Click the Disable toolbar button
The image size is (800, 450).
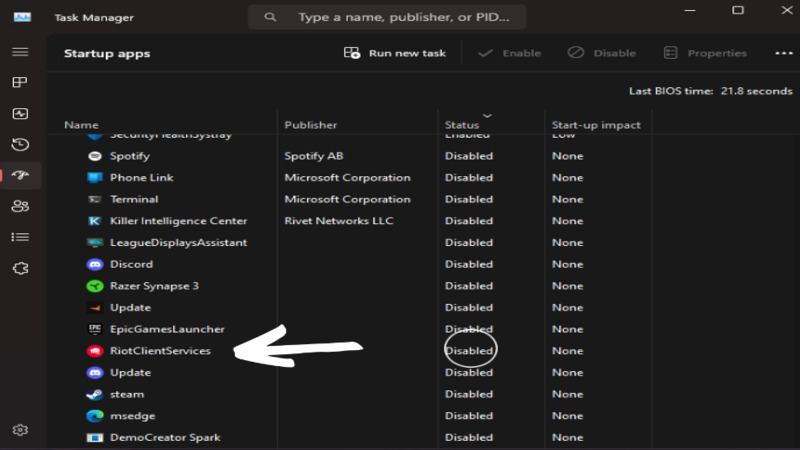[602, 53]
